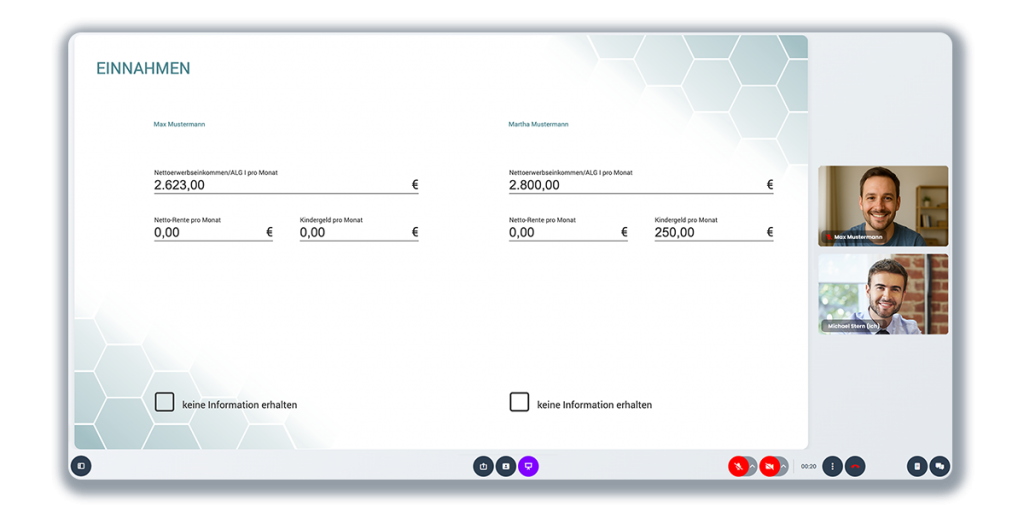Screen dimensions: 1024x512
Task: Click Max's Netto-Rente pro Monat field
Action: pos(208,232)
